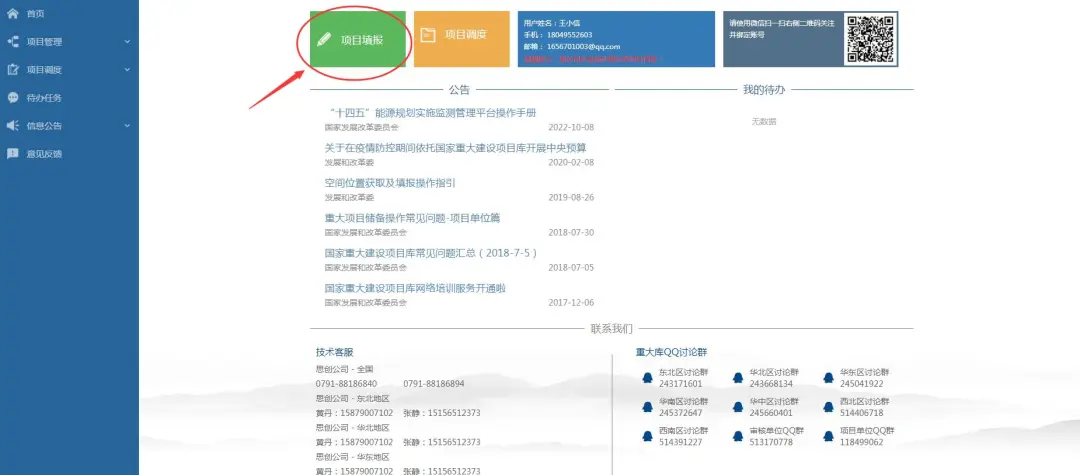Open 意见反馈 in the sidebar menu
Image resolution: width=1080 pixels, height=475 pixels.
point(44,154)
